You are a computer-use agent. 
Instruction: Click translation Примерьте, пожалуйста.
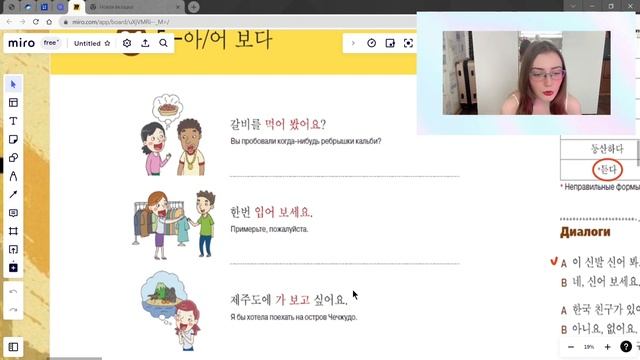click(269, 229)
